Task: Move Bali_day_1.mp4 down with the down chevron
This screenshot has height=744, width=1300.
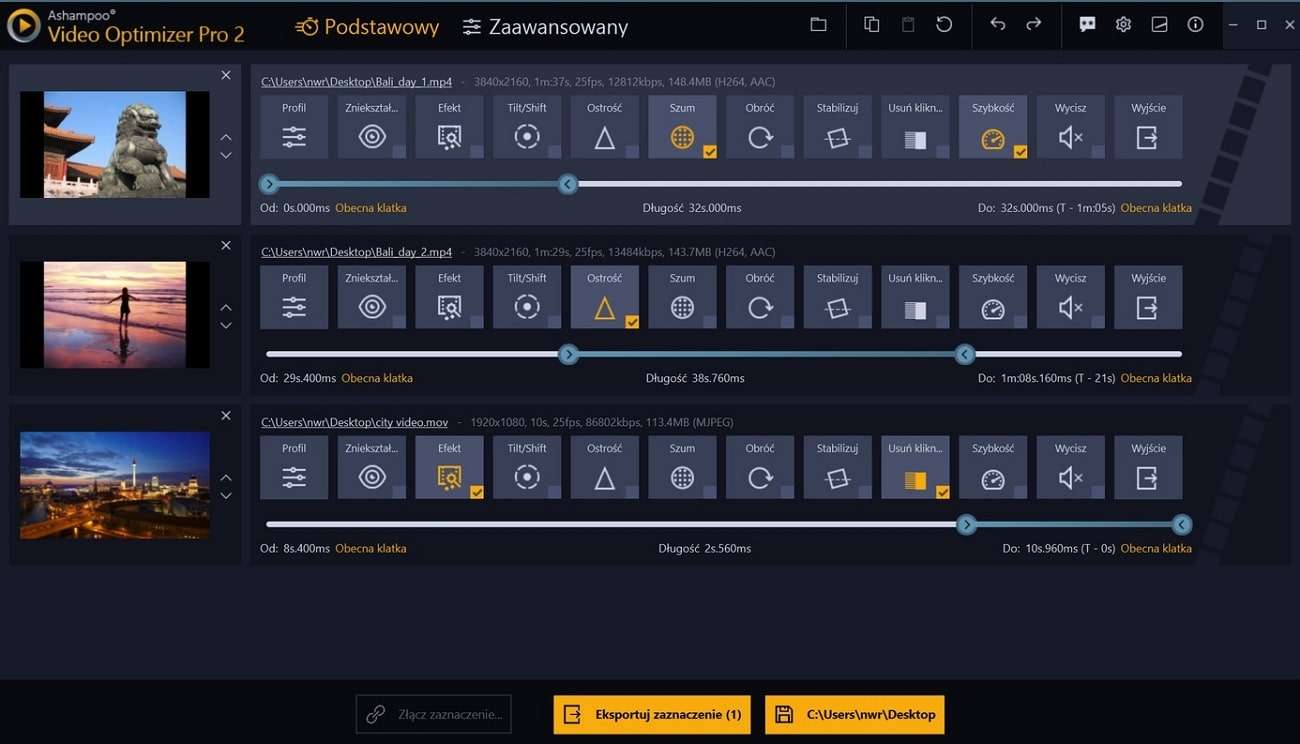Action: pyautogui.click(x=226, y=155)
